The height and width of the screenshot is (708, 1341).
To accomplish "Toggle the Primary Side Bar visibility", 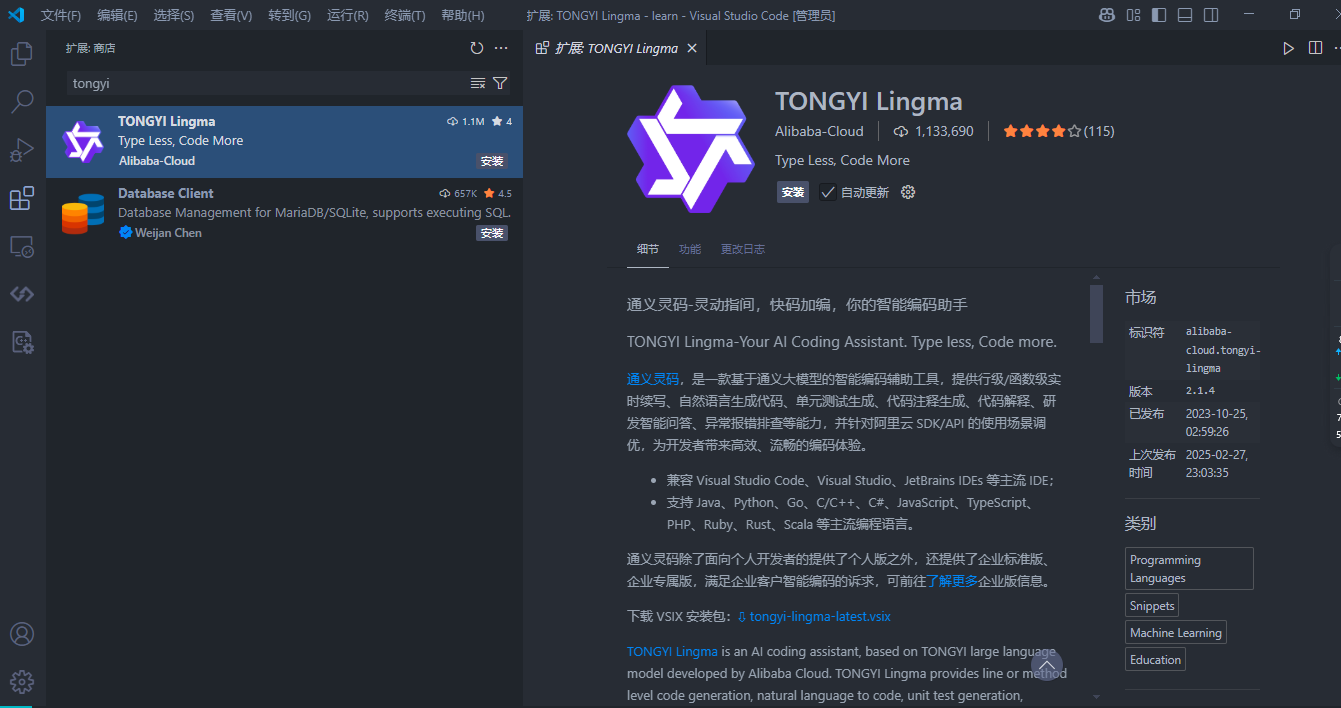I will (x=1160, y=15).
